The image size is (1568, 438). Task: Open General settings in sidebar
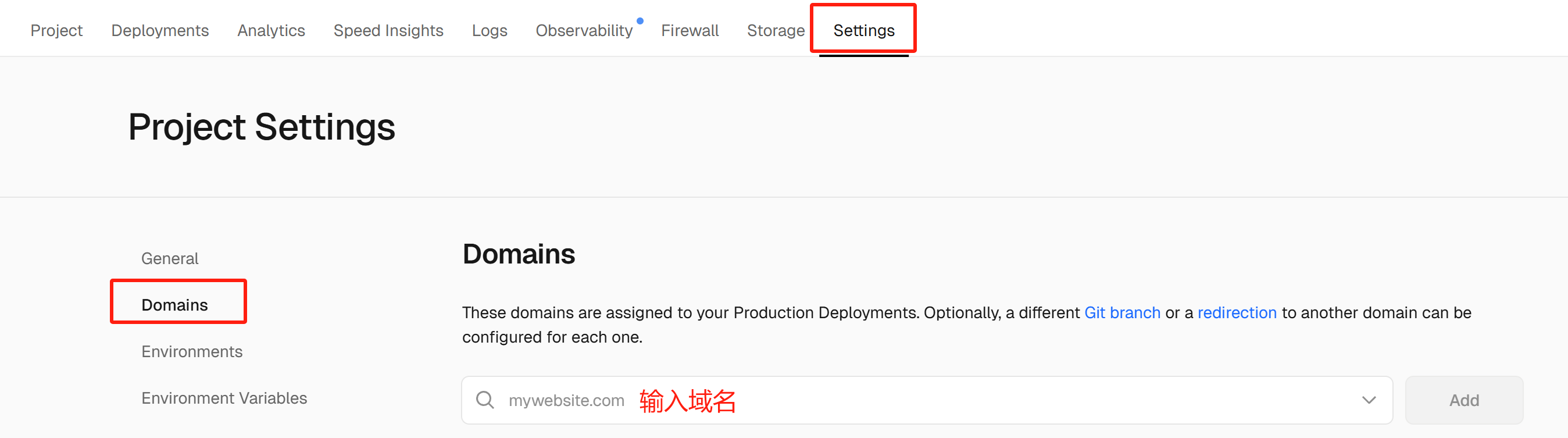coord(170,258)
